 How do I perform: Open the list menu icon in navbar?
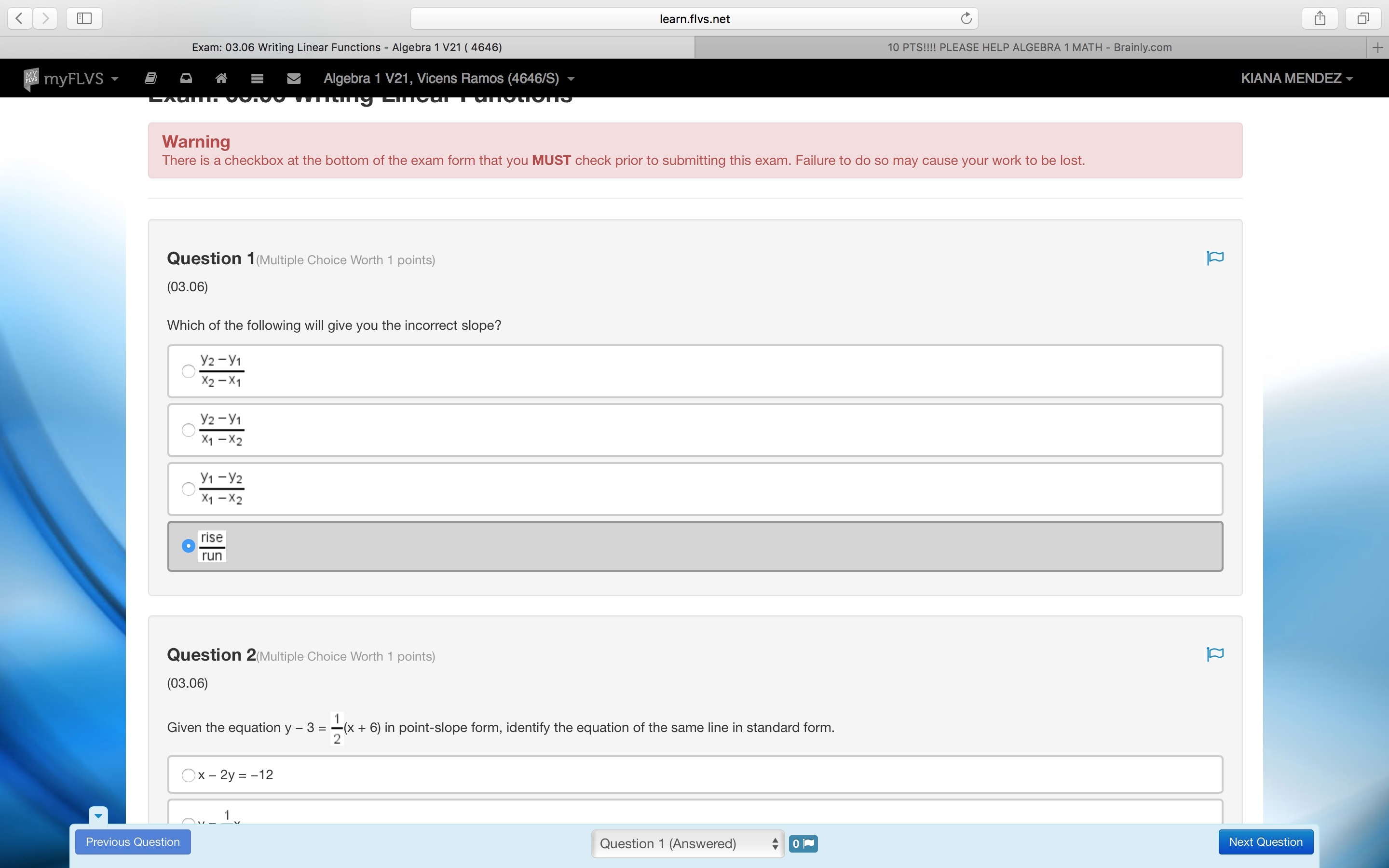coord(257,78)
